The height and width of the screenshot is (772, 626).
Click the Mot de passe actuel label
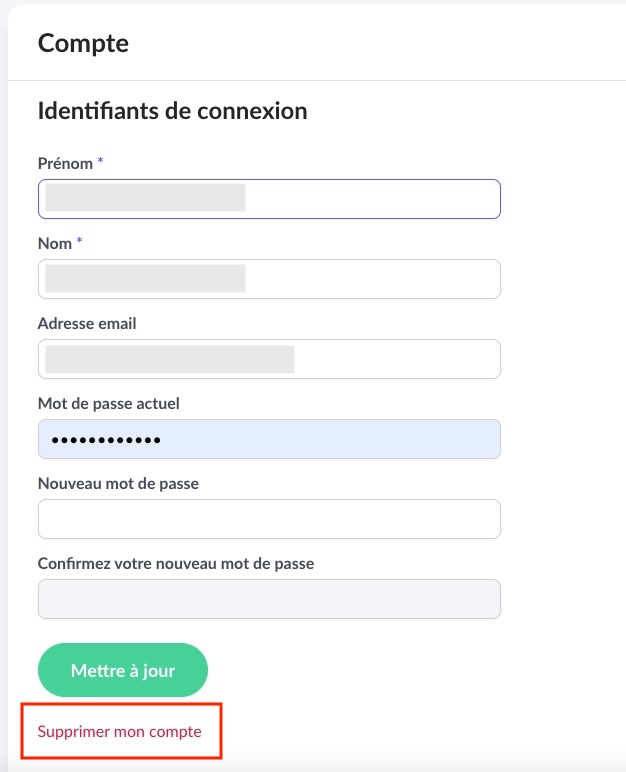click(x=108, y=403)
